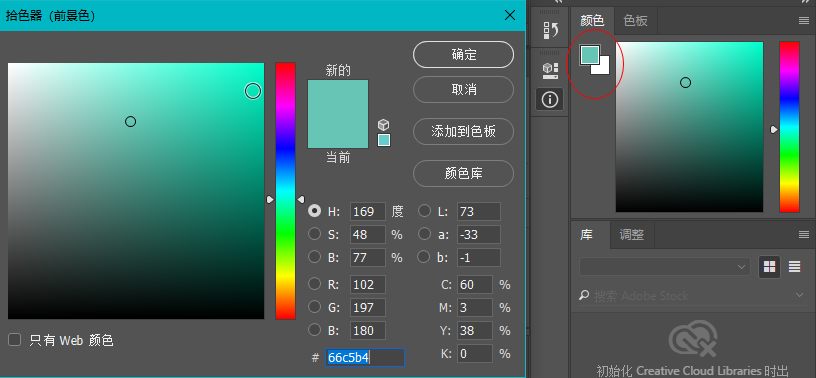The width and height of the screenshot is (816, 378).
Task: Switch libraries to grid view
Action: 769,267
